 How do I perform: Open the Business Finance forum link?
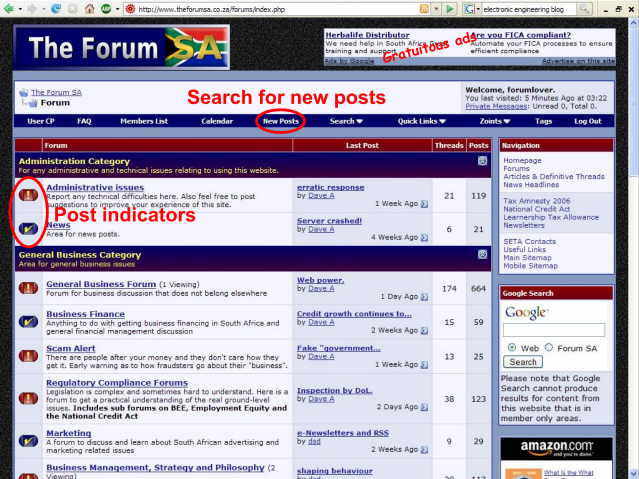click(86, 314)
